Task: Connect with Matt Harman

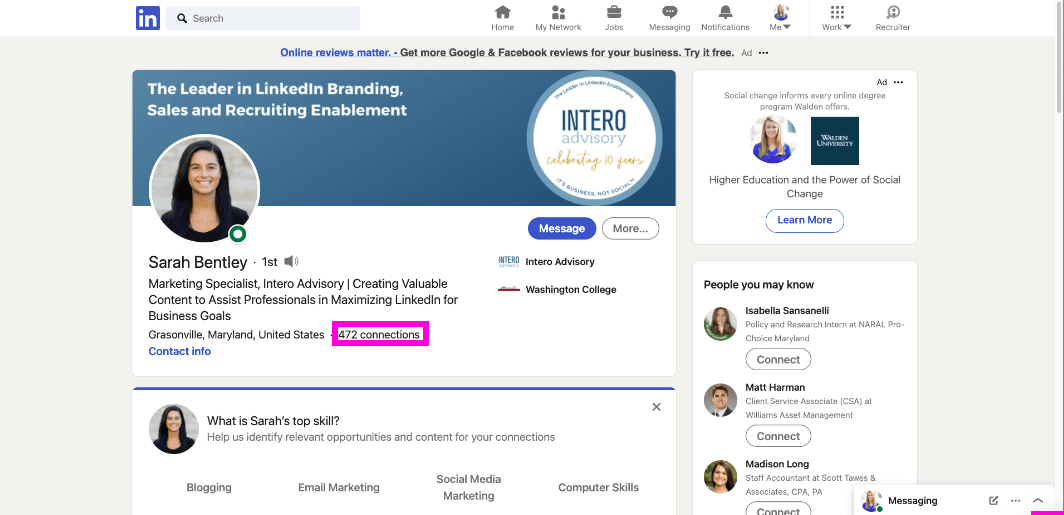Action: click(x=778, y=436)
